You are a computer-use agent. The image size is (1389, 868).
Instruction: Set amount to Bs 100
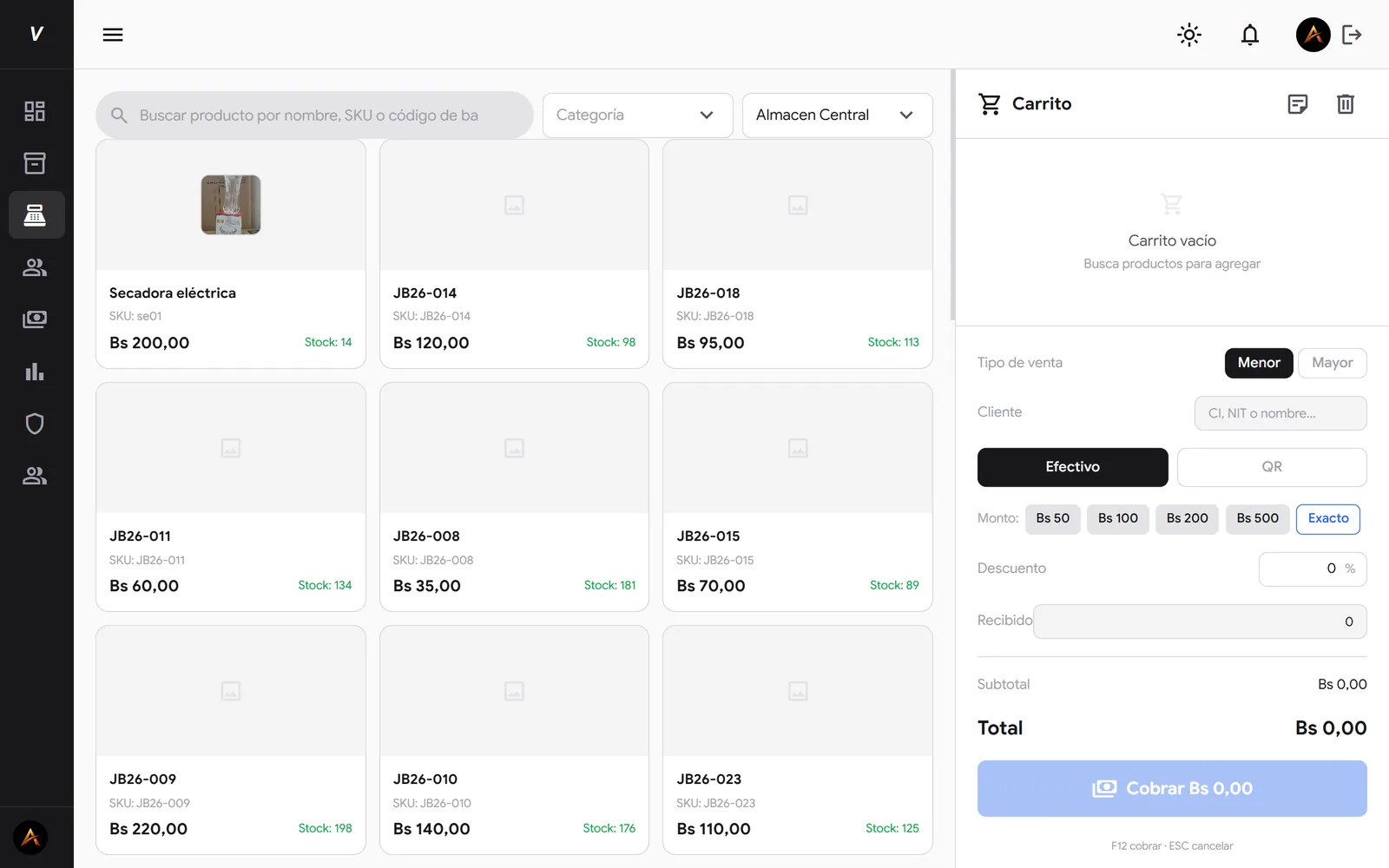pos(1118,519)
